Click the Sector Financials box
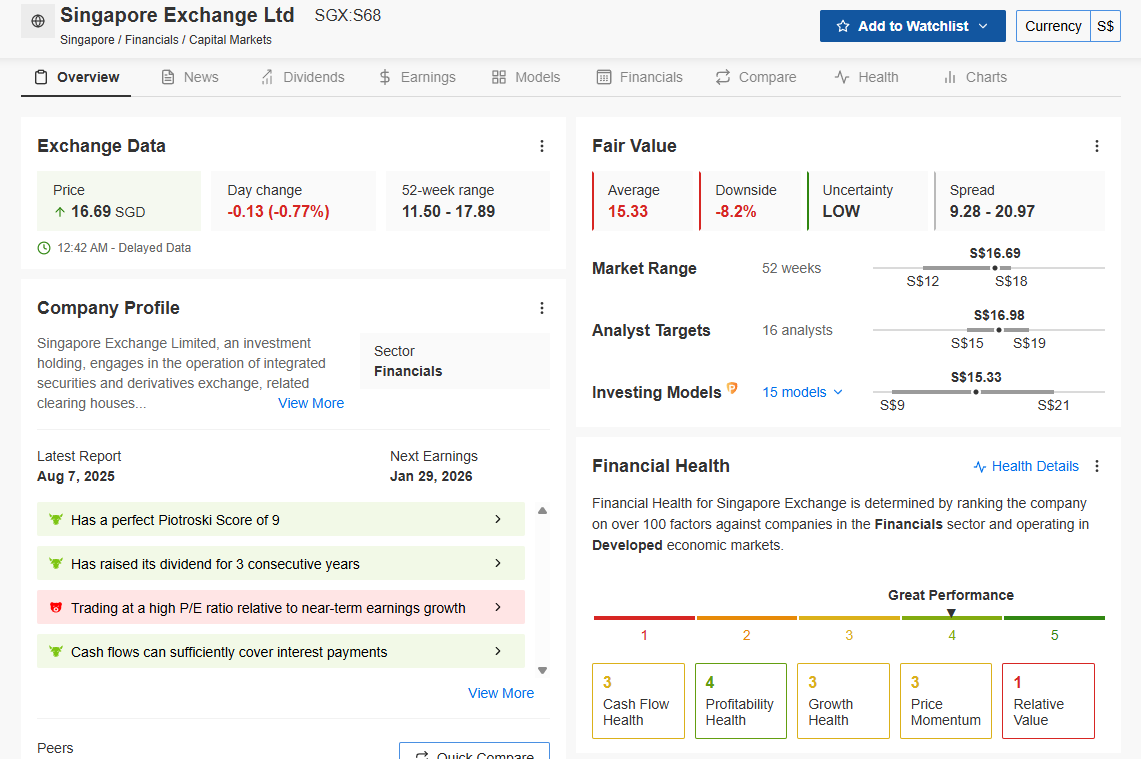 (455, 361)
